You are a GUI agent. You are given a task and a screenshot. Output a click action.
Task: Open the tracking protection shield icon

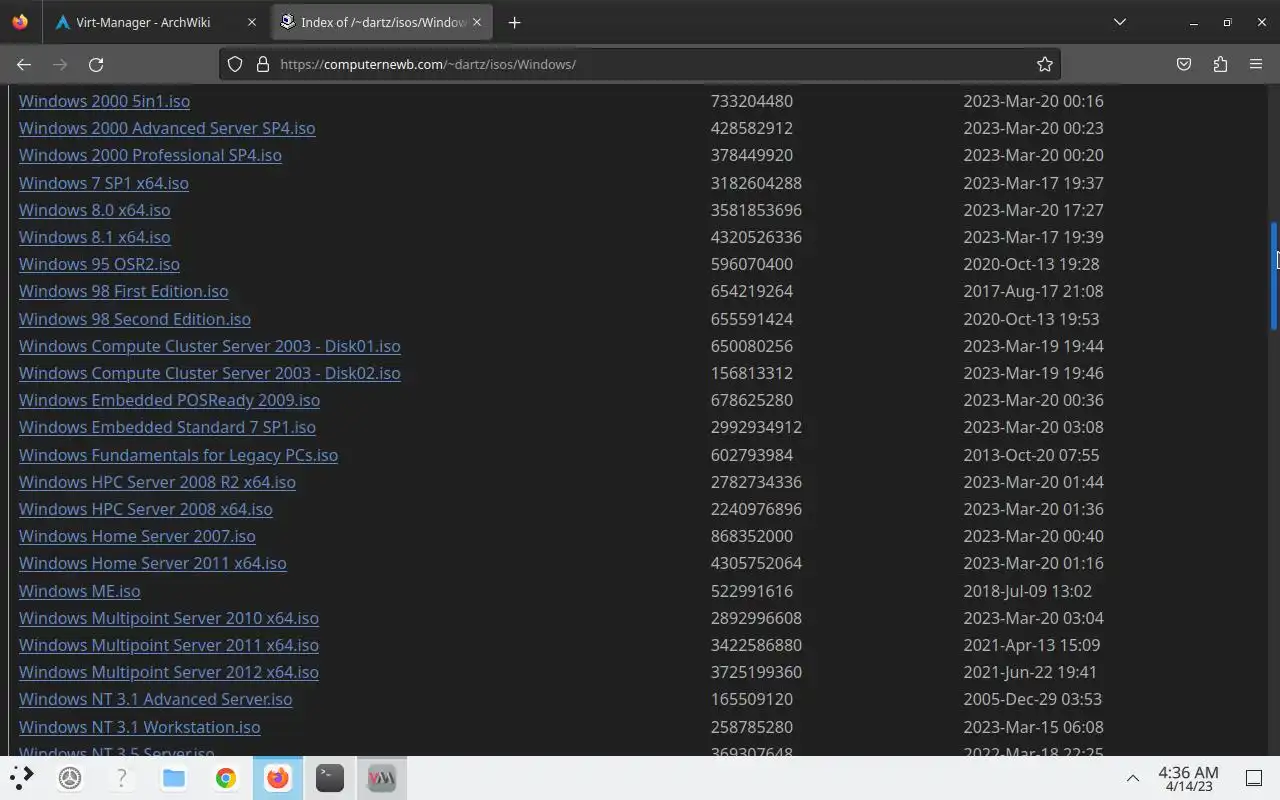point(235,64)
